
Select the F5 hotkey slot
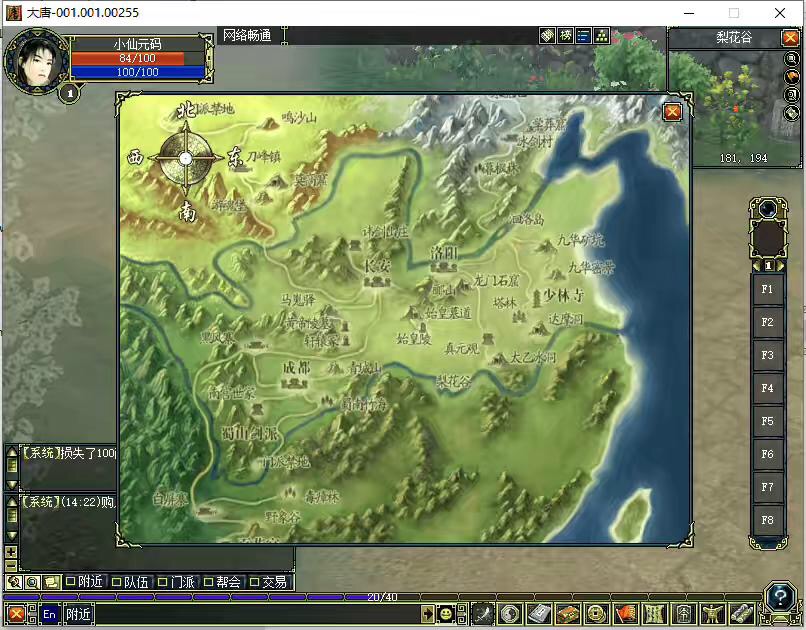767,421
